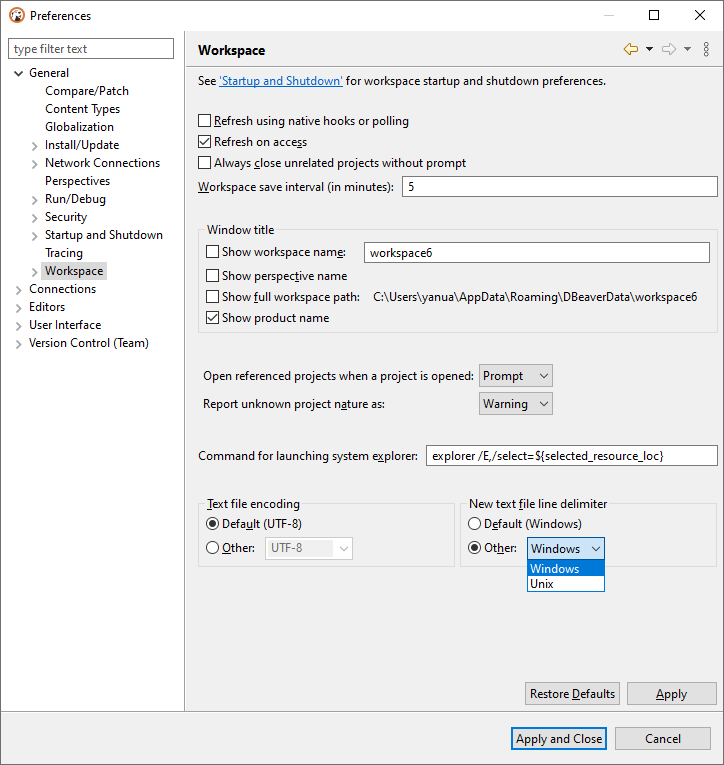Expand the Workspace tree node arrow
The width and height of the screenshot is (724, 765).
pos(34,272)
